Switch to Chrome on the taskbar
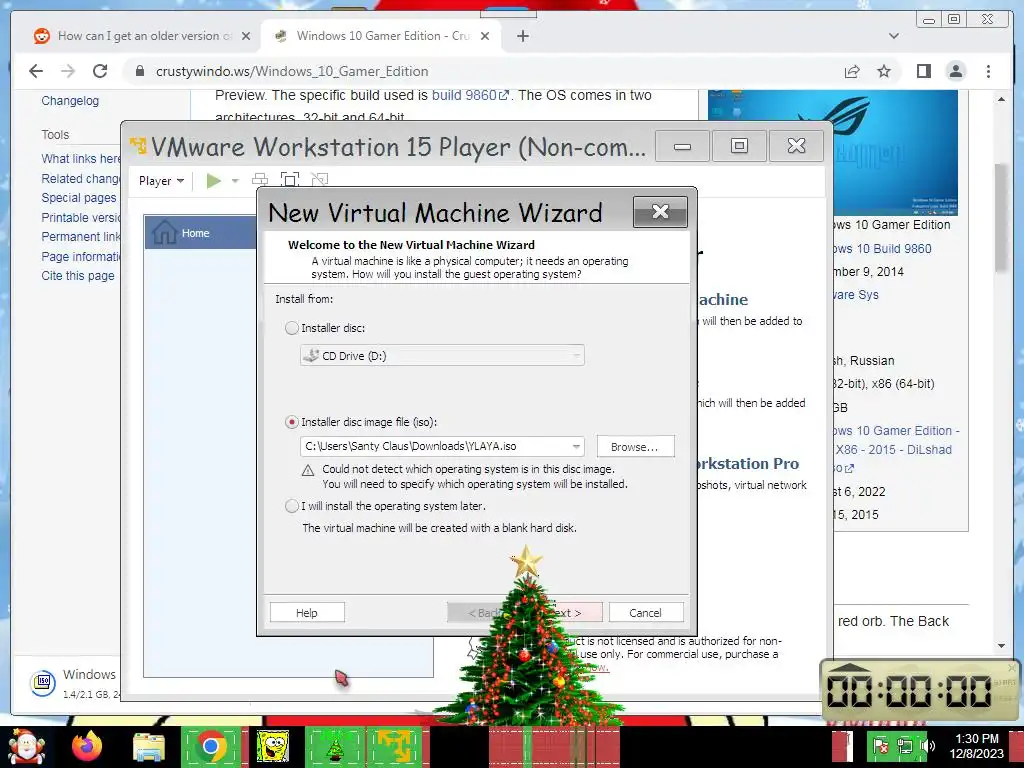Viewport: 1024px width, 768px height. 210,746
